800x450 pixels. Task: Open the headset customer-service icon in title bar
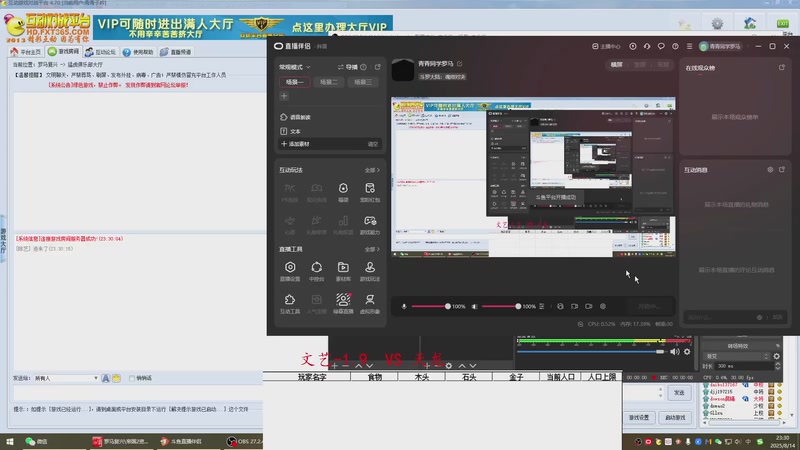tap(647, 46)
